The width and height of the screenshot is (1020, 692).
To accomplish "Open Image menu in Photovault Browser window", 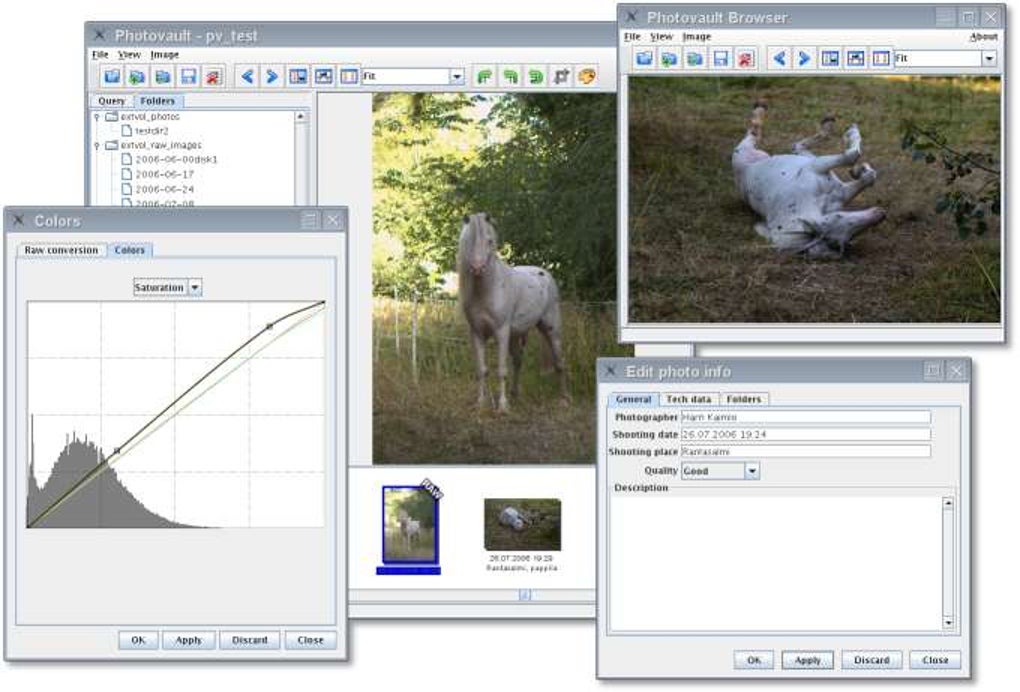I will (x=697, y=36).
